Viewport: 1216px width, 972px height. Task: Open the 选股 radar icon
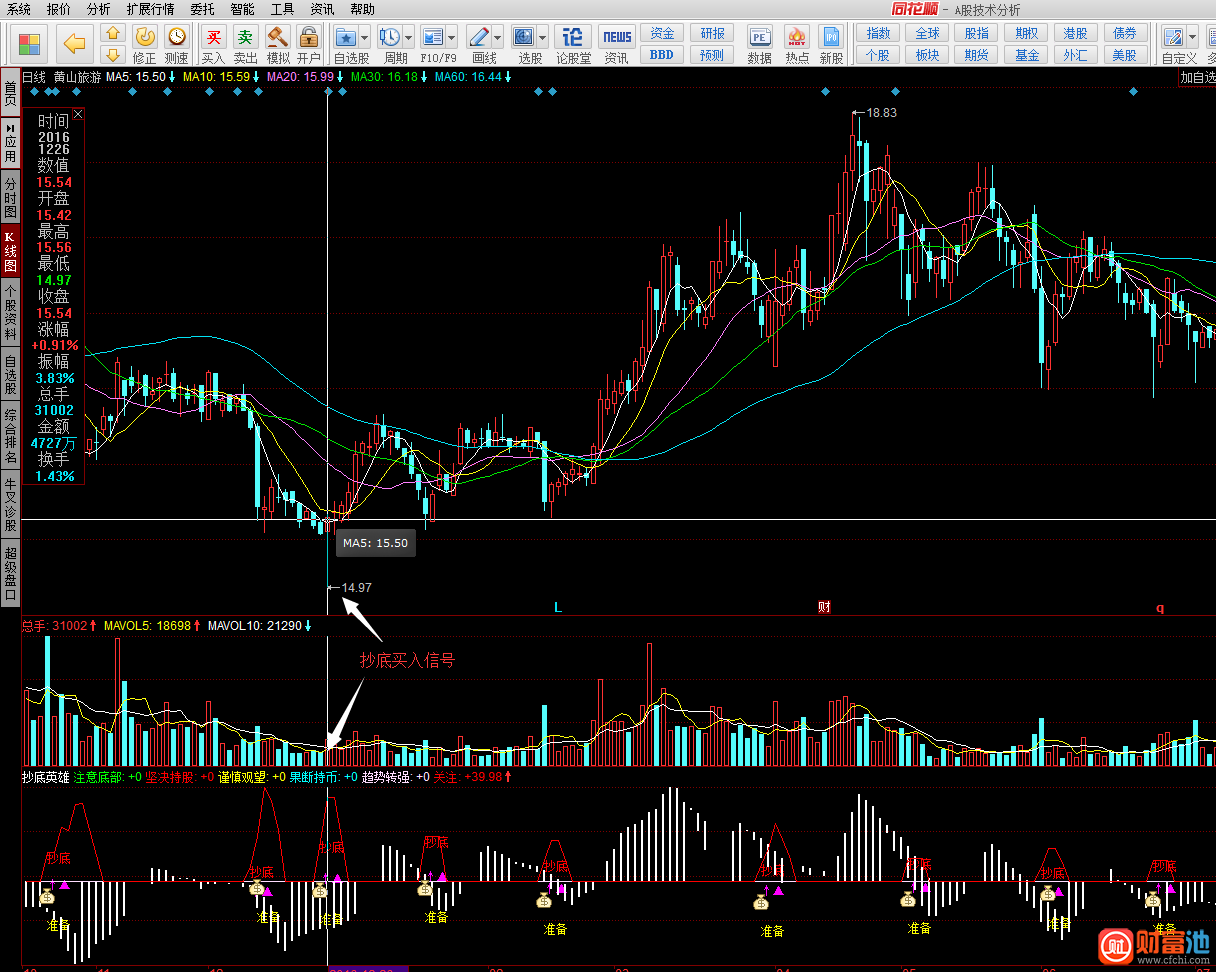[x=524, y=37]
